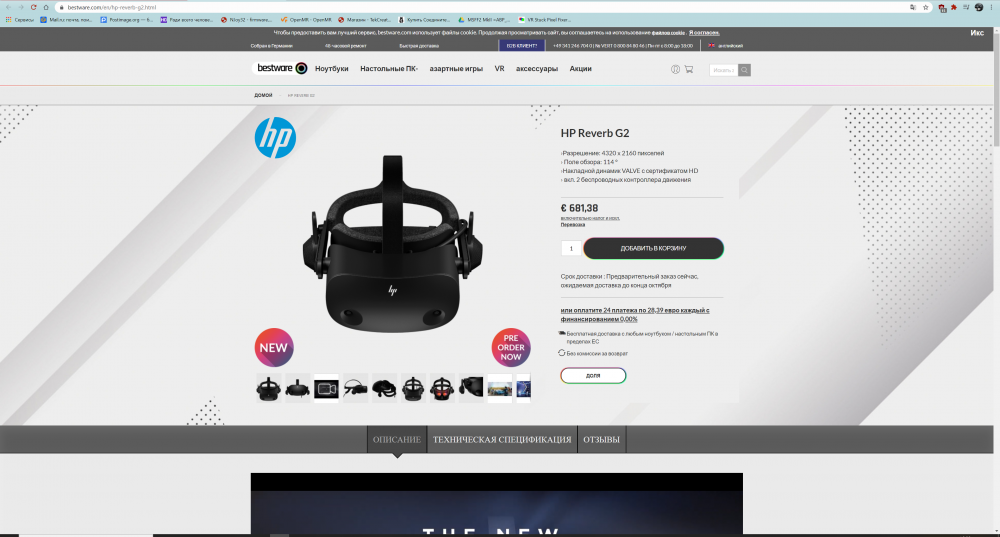Screen dimensions: 1000x537
Task: Open the VR menu item
Action: coord(499,69)
